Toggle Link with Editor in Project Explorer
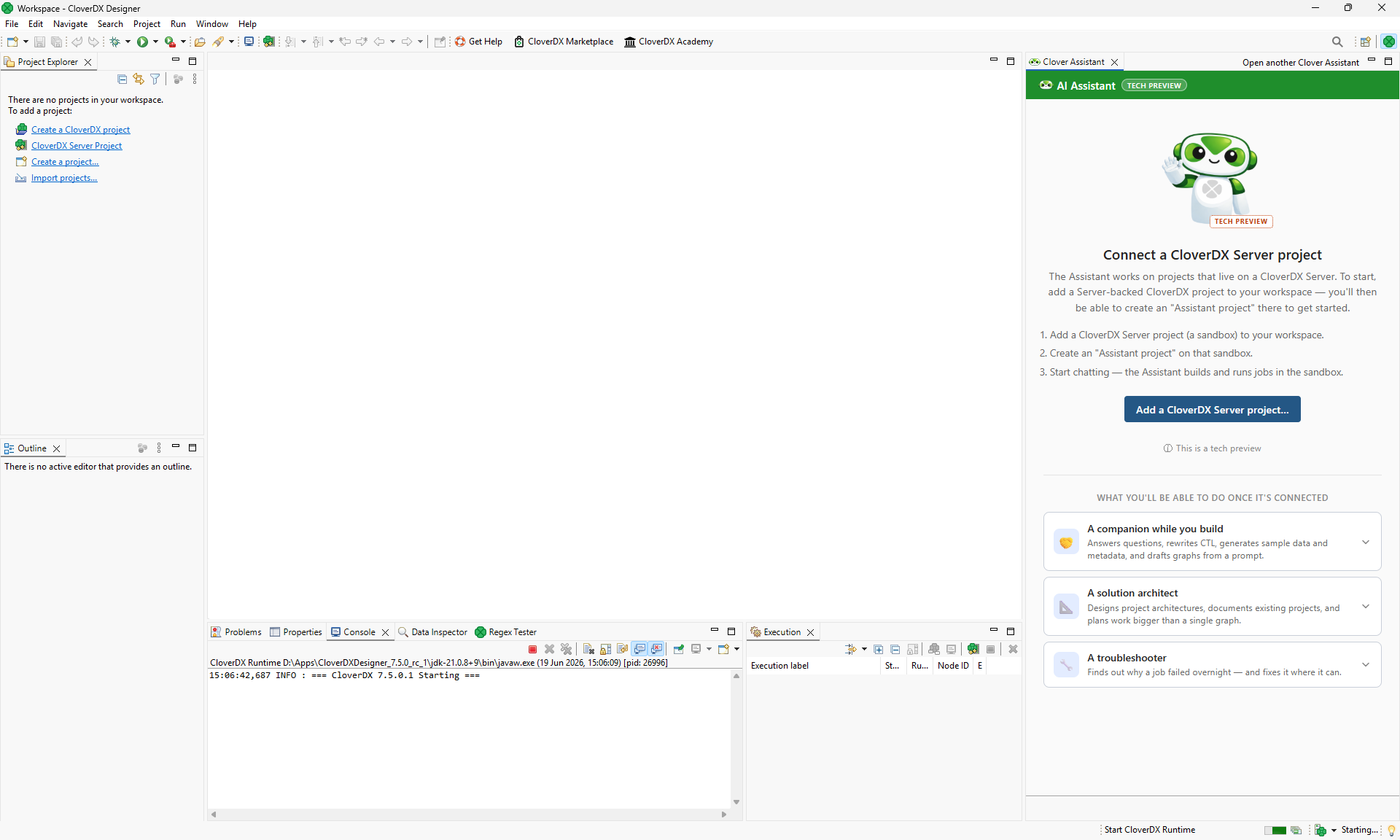 [139, 79]
